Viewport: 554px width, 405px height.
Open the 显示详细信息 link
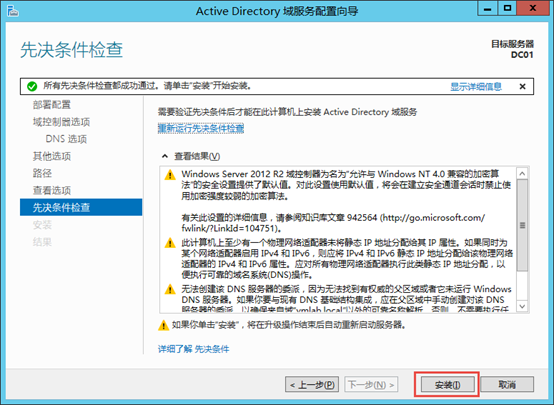476,87
